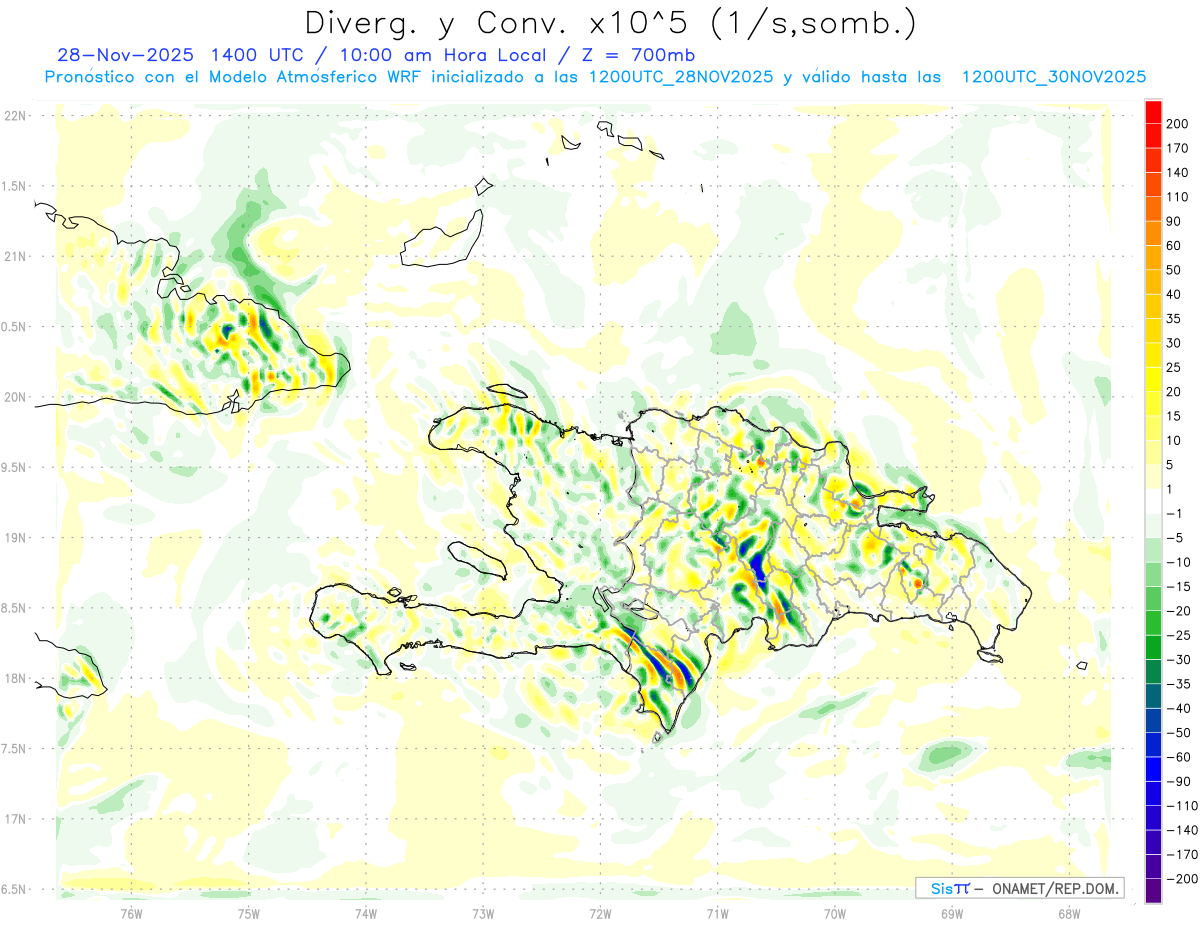Screen dimensions: 1200x927
Task: Click the '72W' longitude label
Action: click(x=600, y=912)
